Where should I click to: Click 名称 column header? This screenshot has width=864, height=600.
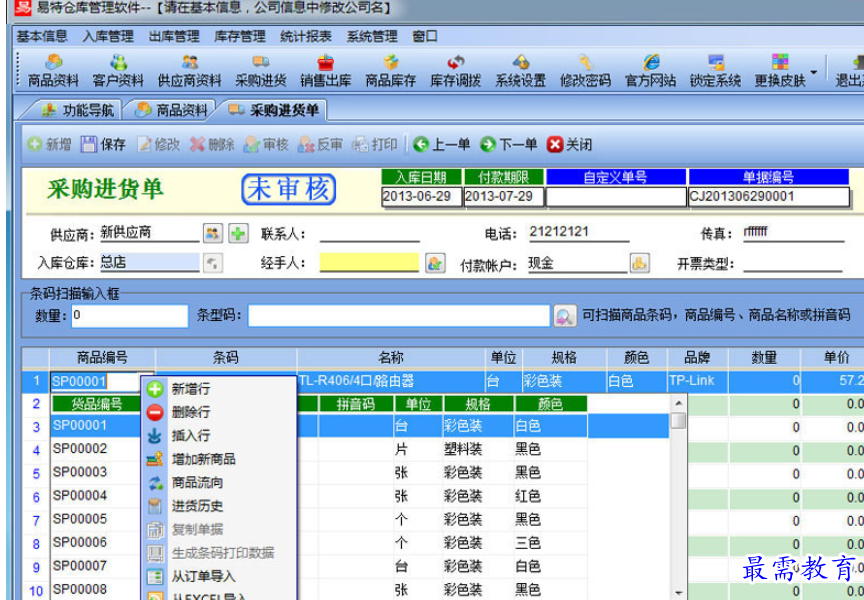tap(391, 358)
